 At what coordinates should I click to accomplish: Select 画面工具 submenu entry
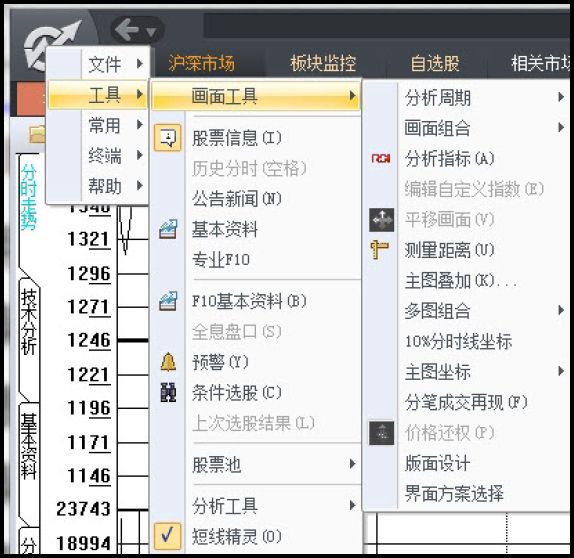click(x=256, y=96)
